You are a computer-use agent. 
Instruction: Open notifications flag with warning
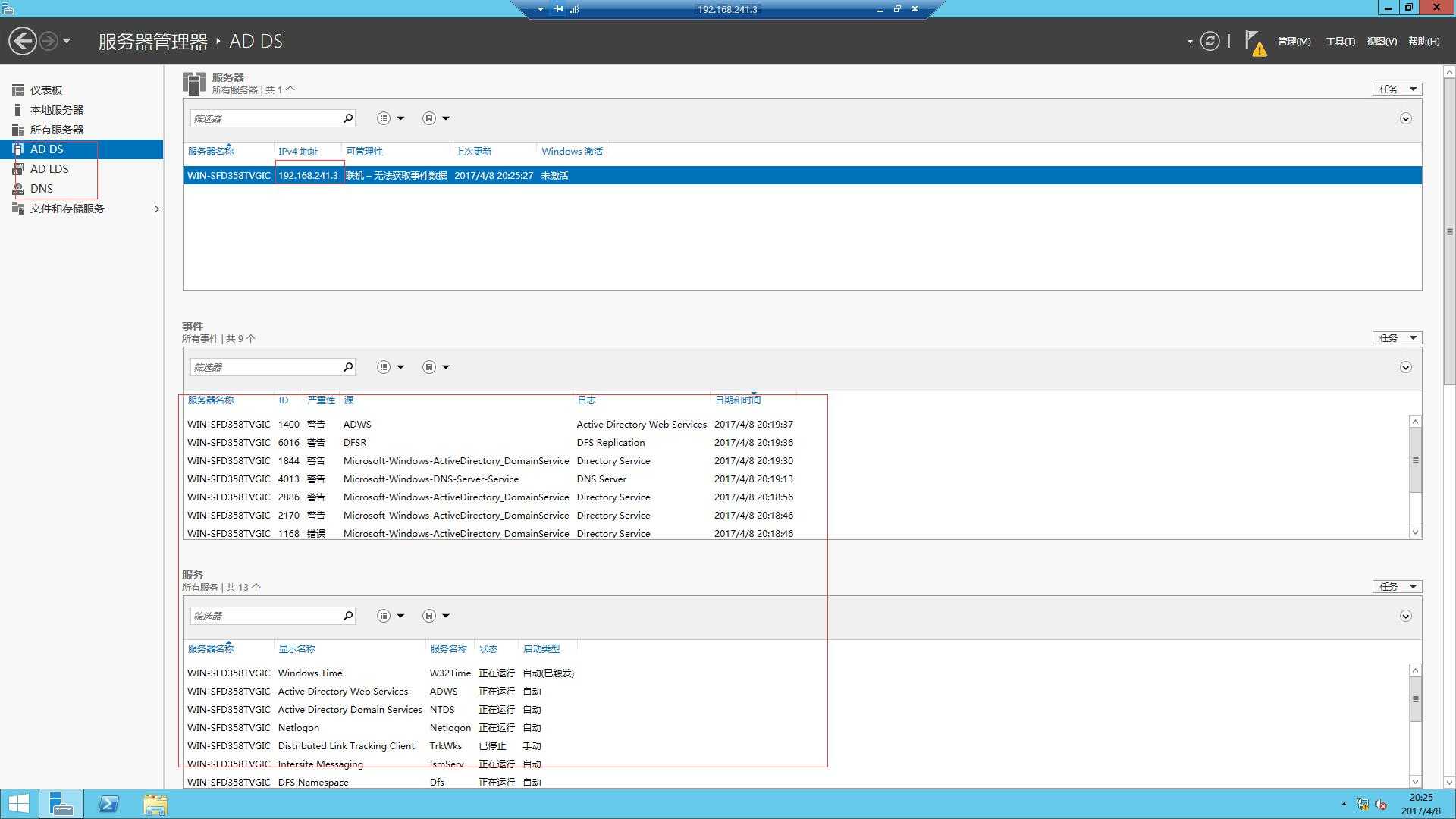click(x=1256, y=43)
